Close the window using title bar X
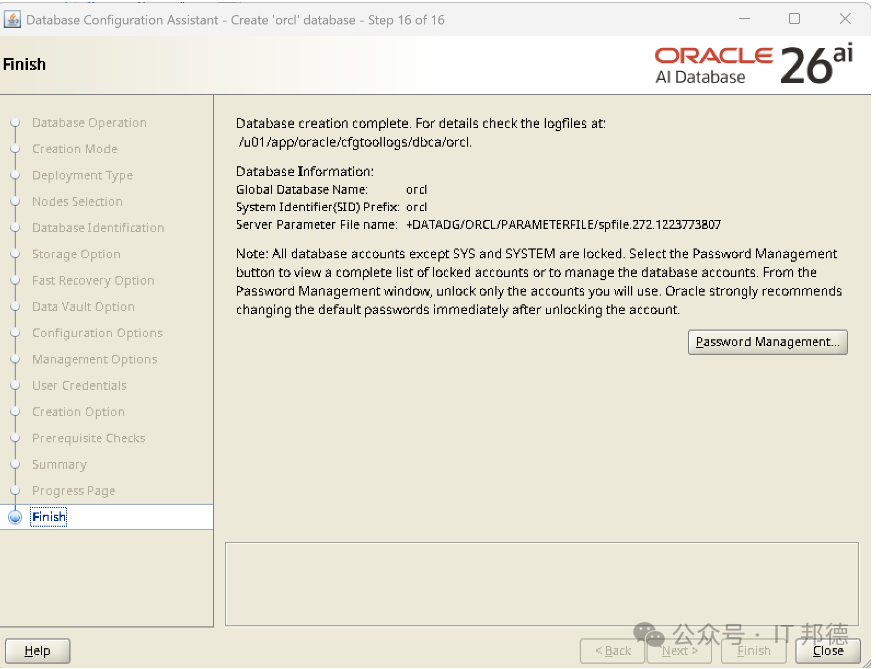This screenshot has width=876, height=669. [x=845, y=18]
